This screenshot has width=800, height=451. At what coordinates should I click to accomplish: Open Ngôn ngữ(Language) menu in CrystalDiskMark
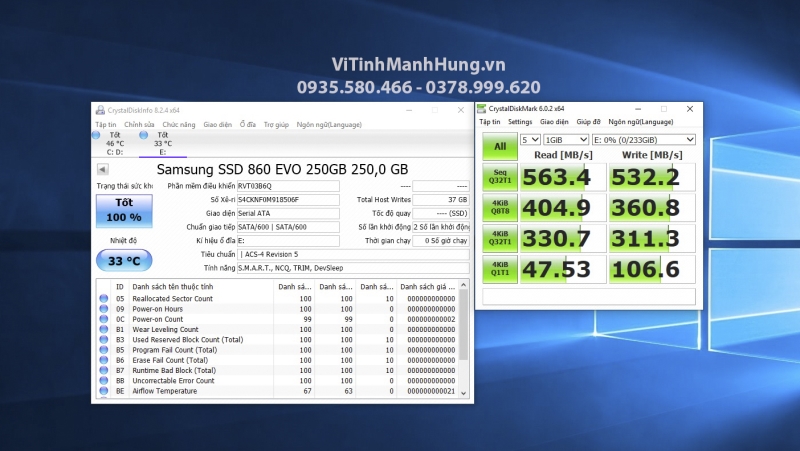[641, 122]
